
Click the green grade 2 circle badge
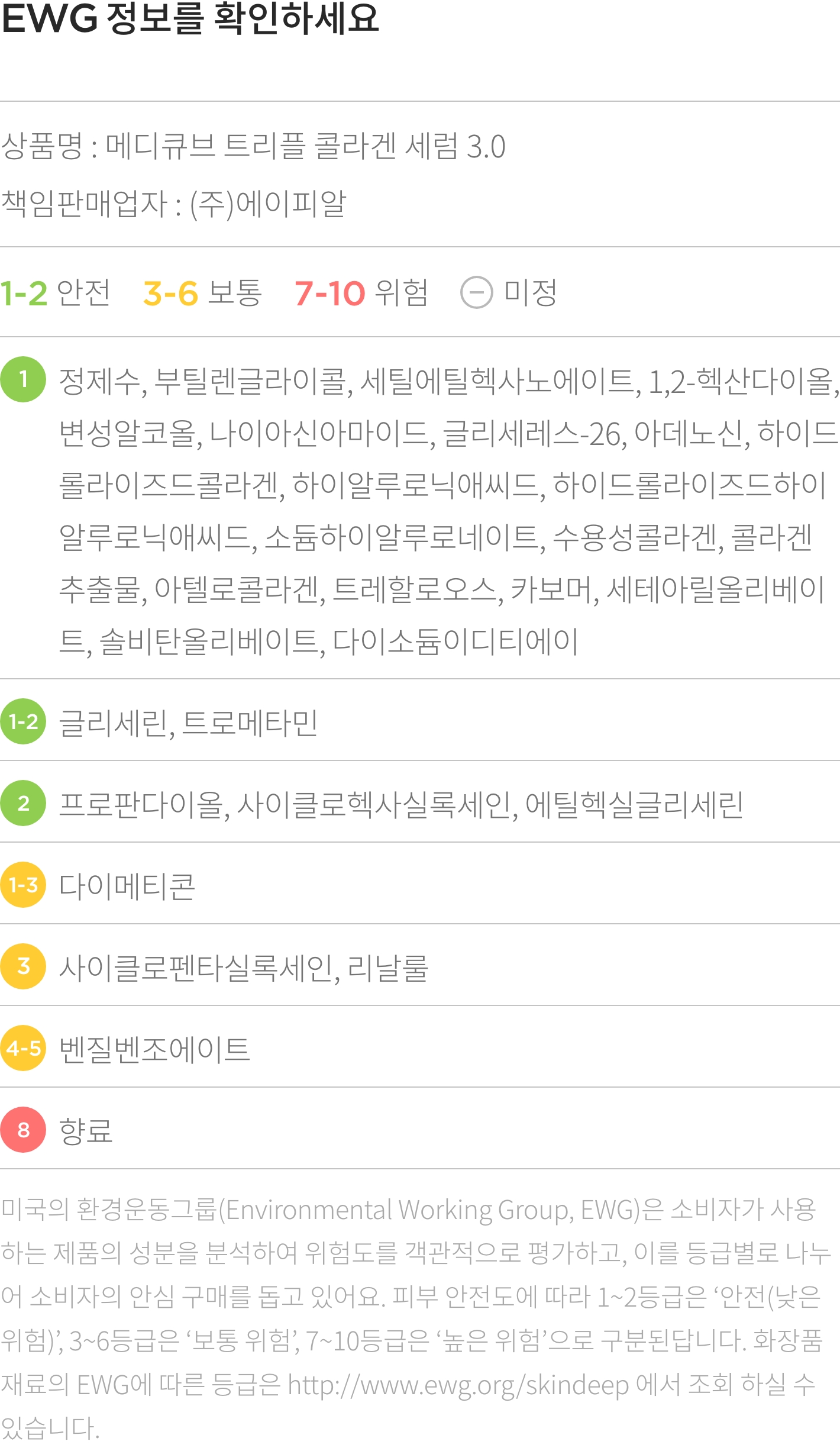coord(23,803)
